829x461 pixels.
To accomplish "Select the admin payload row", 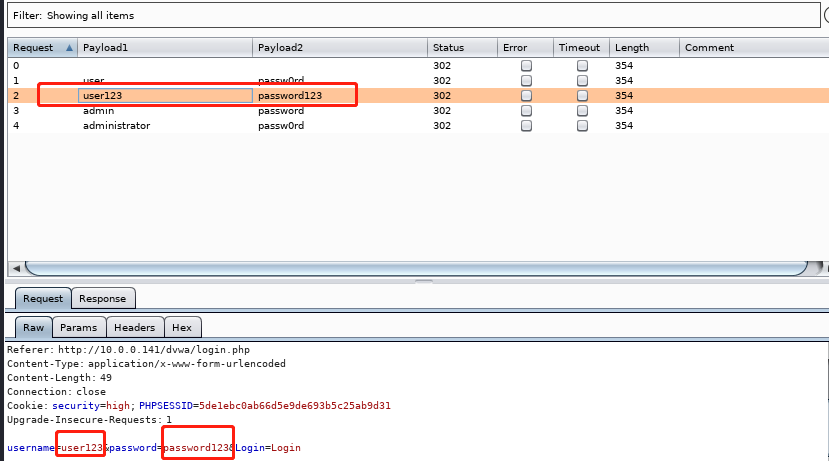I will pyautogui.click(x=418, y=110).
